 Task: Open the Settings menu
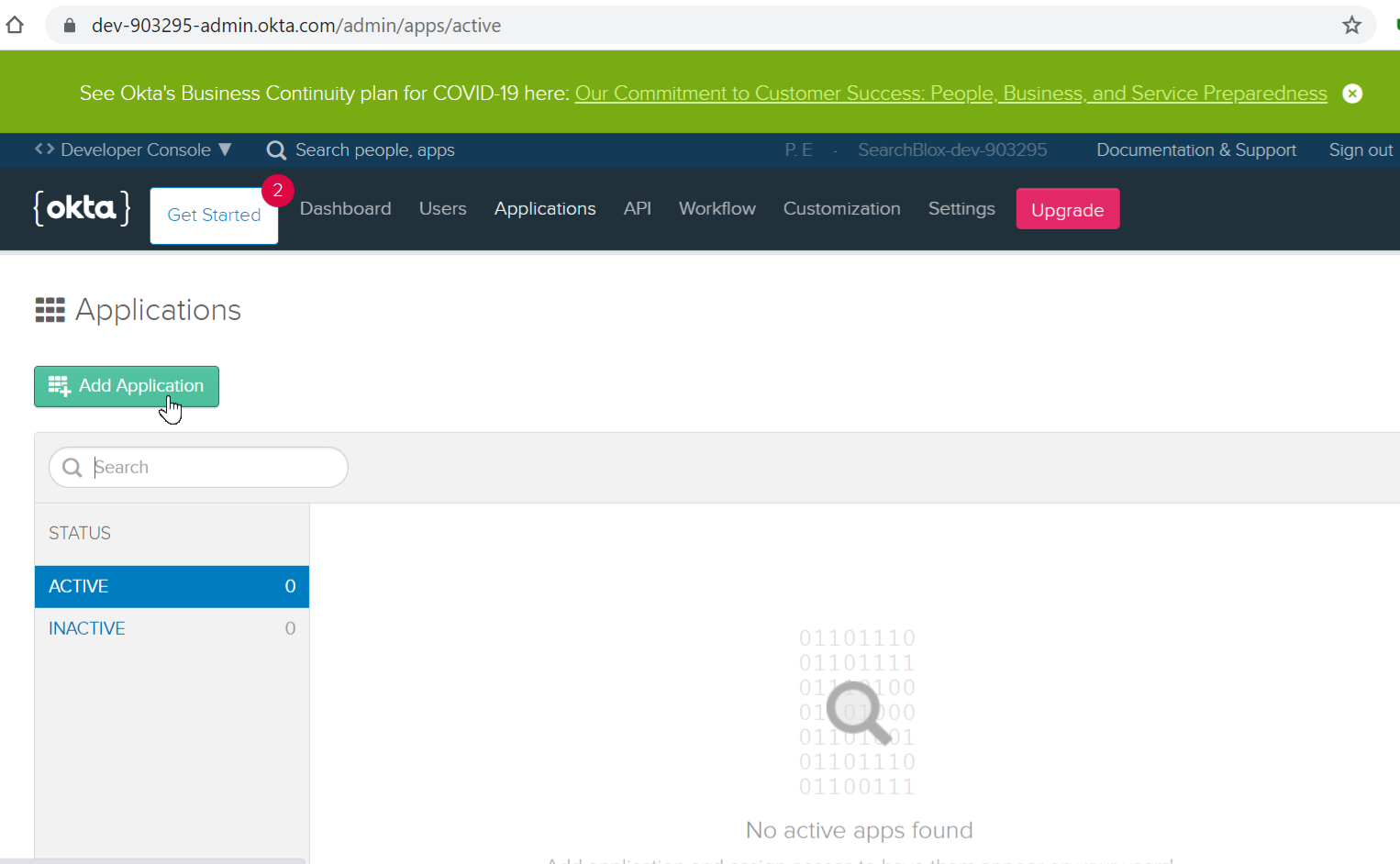point(961,209)
